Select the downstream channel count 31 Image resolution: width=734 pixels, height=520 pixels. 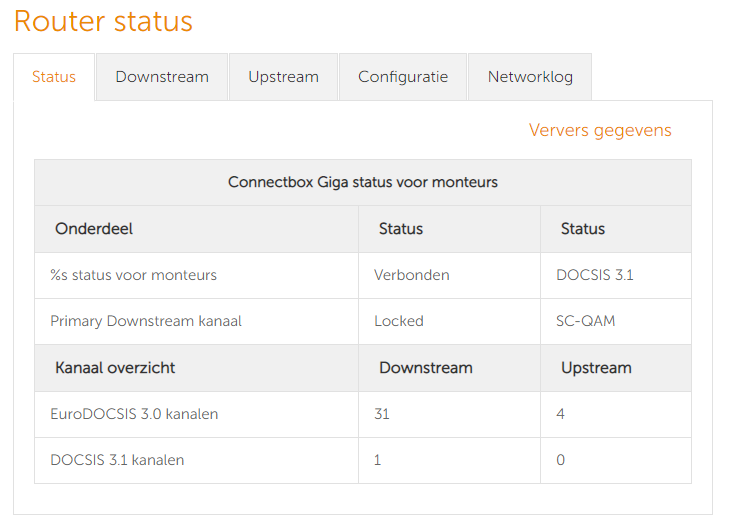tap(382, 414)
